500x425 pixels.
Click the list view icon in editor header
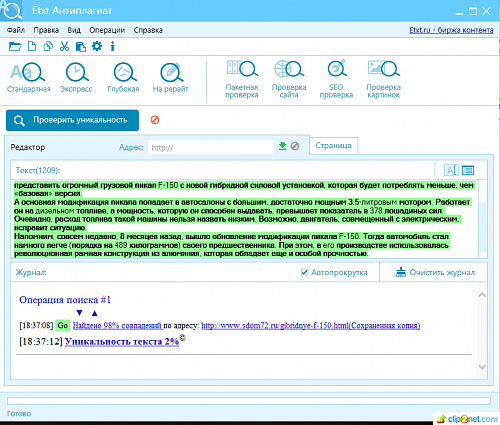pos(468,170)
